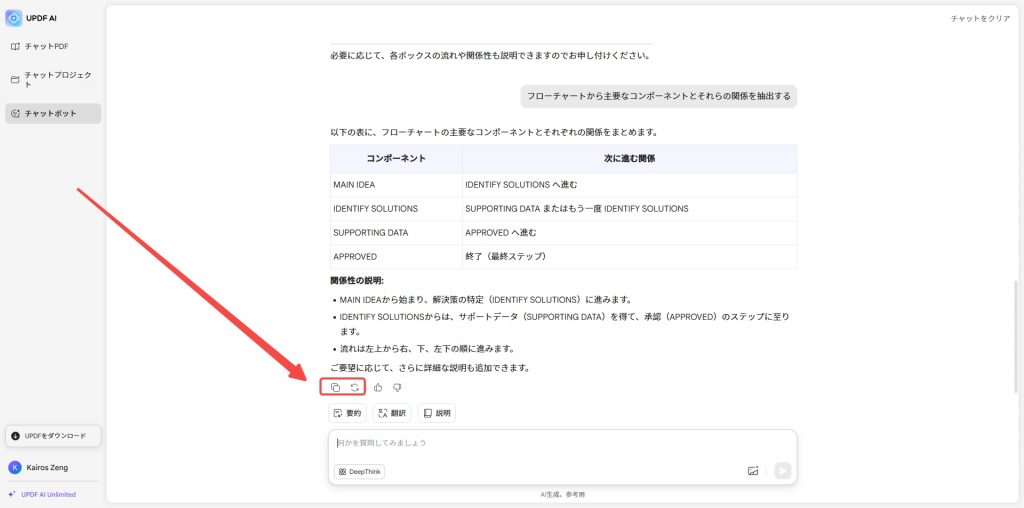
Task: Click the UPDF AI logo icon
Action: click(x=14, y=18)
